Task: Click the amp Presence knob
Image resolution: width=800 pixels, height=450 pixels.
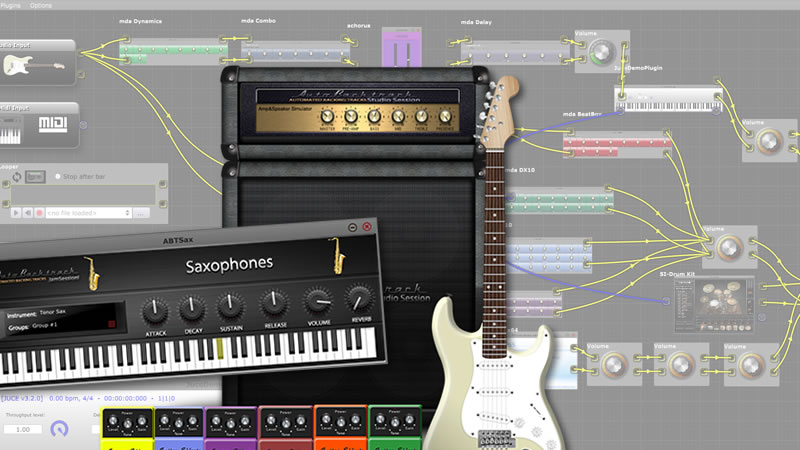Action: coord(445,117)
